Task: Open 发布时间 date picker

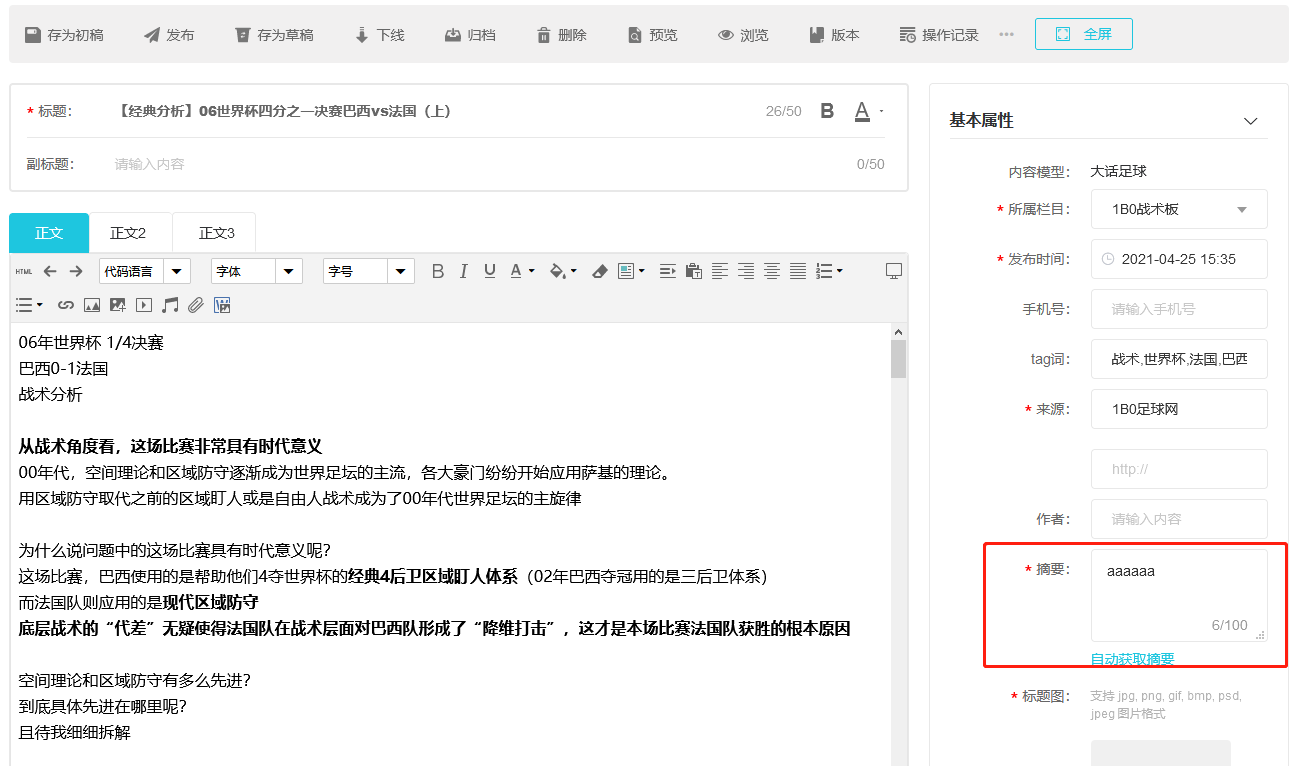Action: point(1179,259)
